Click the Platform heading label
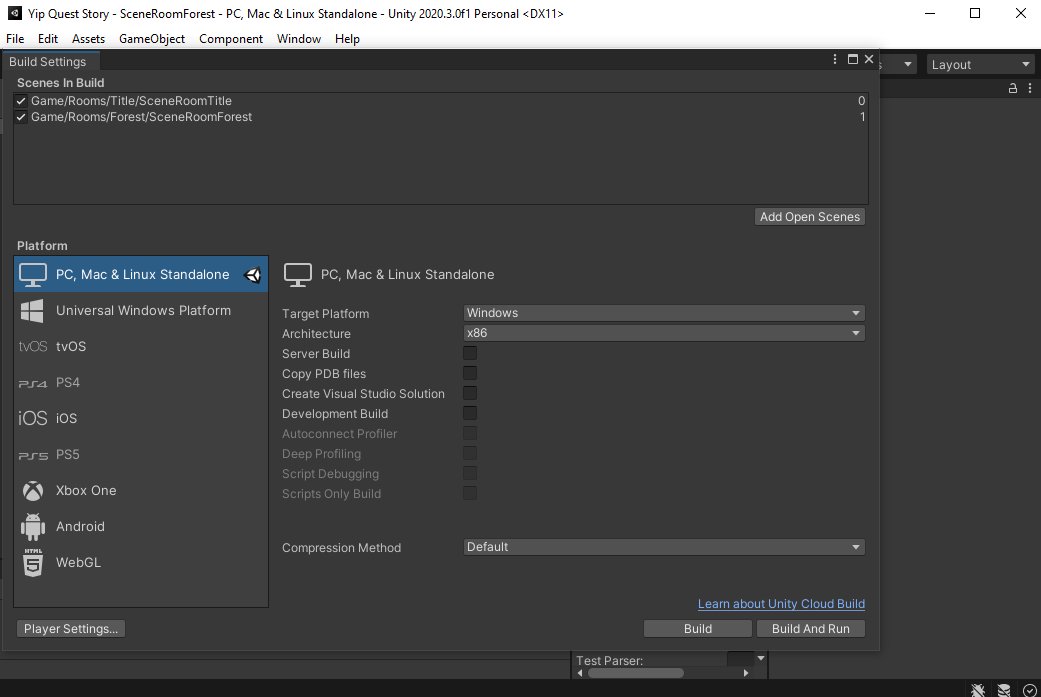 click(42, 246)
